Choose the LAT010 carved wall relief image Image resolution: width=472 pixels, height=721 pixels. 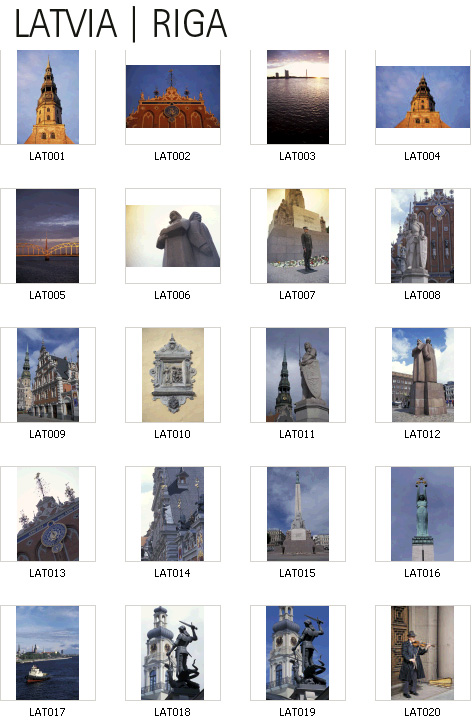pos(173,375)
